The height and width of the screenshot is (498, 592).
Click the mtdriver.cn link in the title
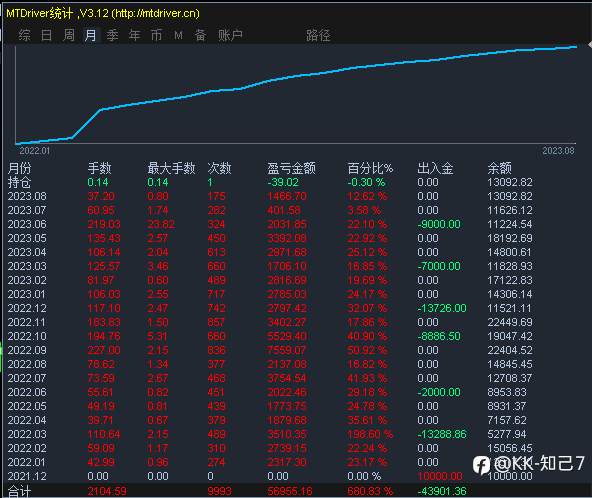(157, 14)
